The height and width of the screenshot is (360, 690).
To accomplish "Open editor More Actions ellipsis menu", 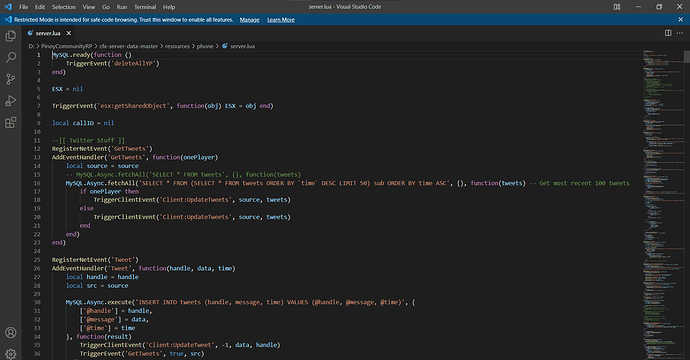I will click(x=680, y=33).
